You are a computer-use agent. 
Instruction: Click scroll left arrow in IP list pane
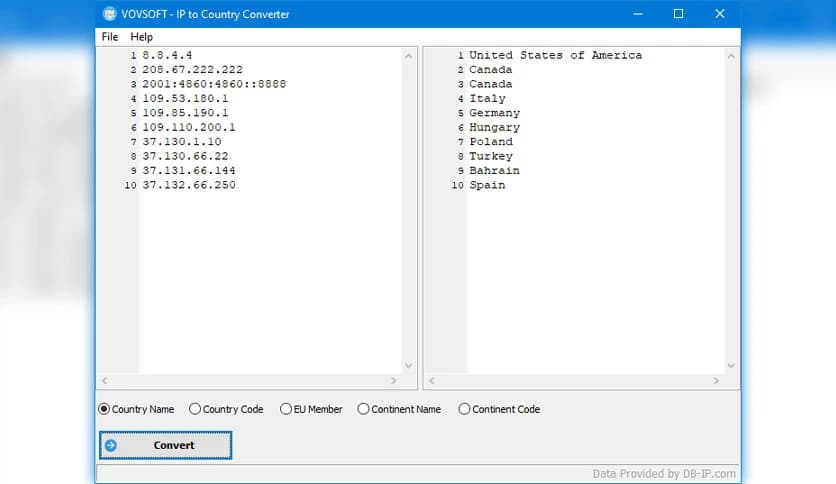104,381
